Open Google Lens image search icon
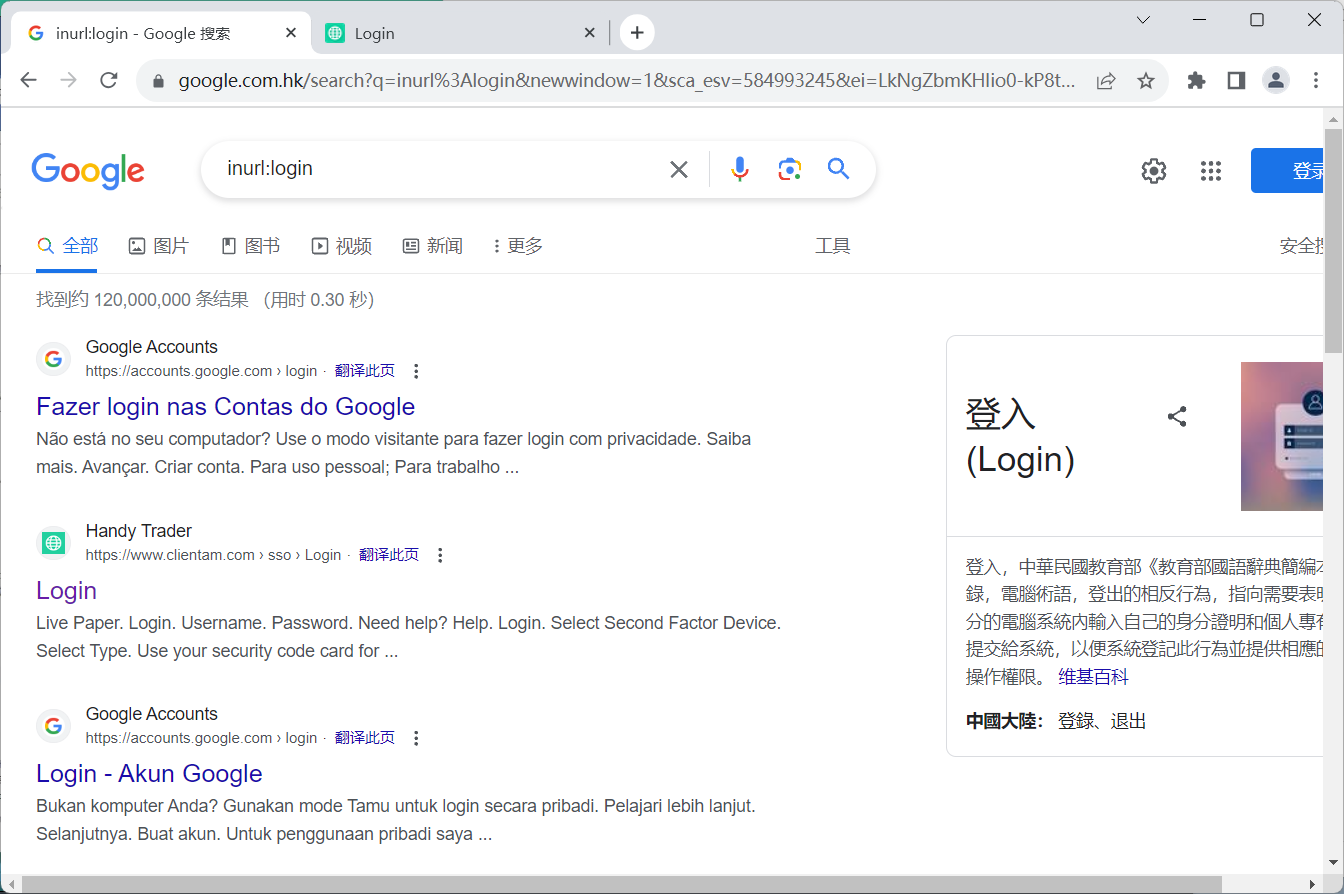 tap(790, 170)
